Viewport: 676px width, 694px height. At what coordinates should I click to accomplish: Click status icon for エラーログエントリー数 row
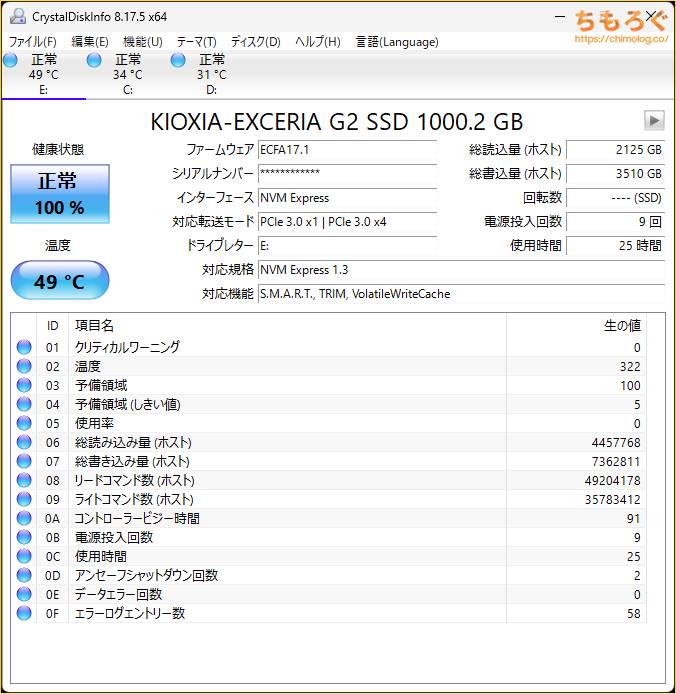click(x=24, y=613)
